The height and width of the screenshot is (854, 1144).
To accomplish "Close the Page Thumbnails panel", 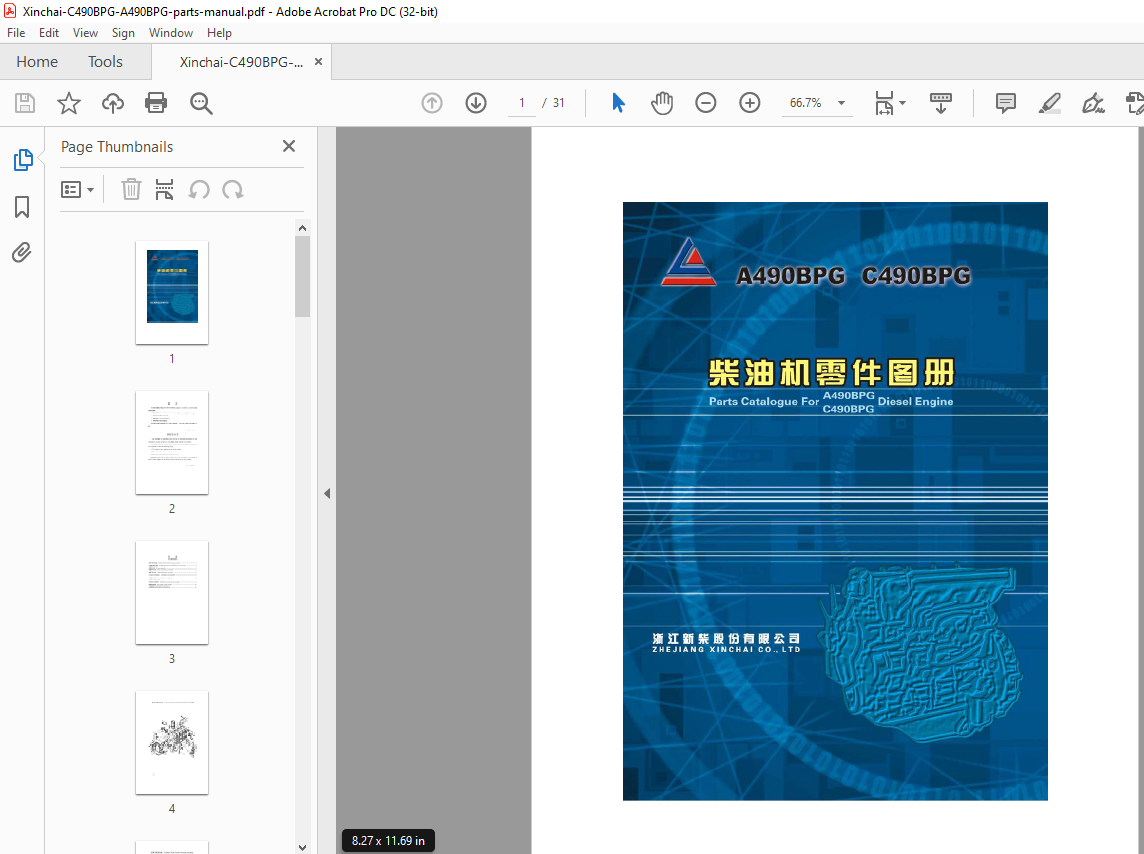I will coord(289,146).
